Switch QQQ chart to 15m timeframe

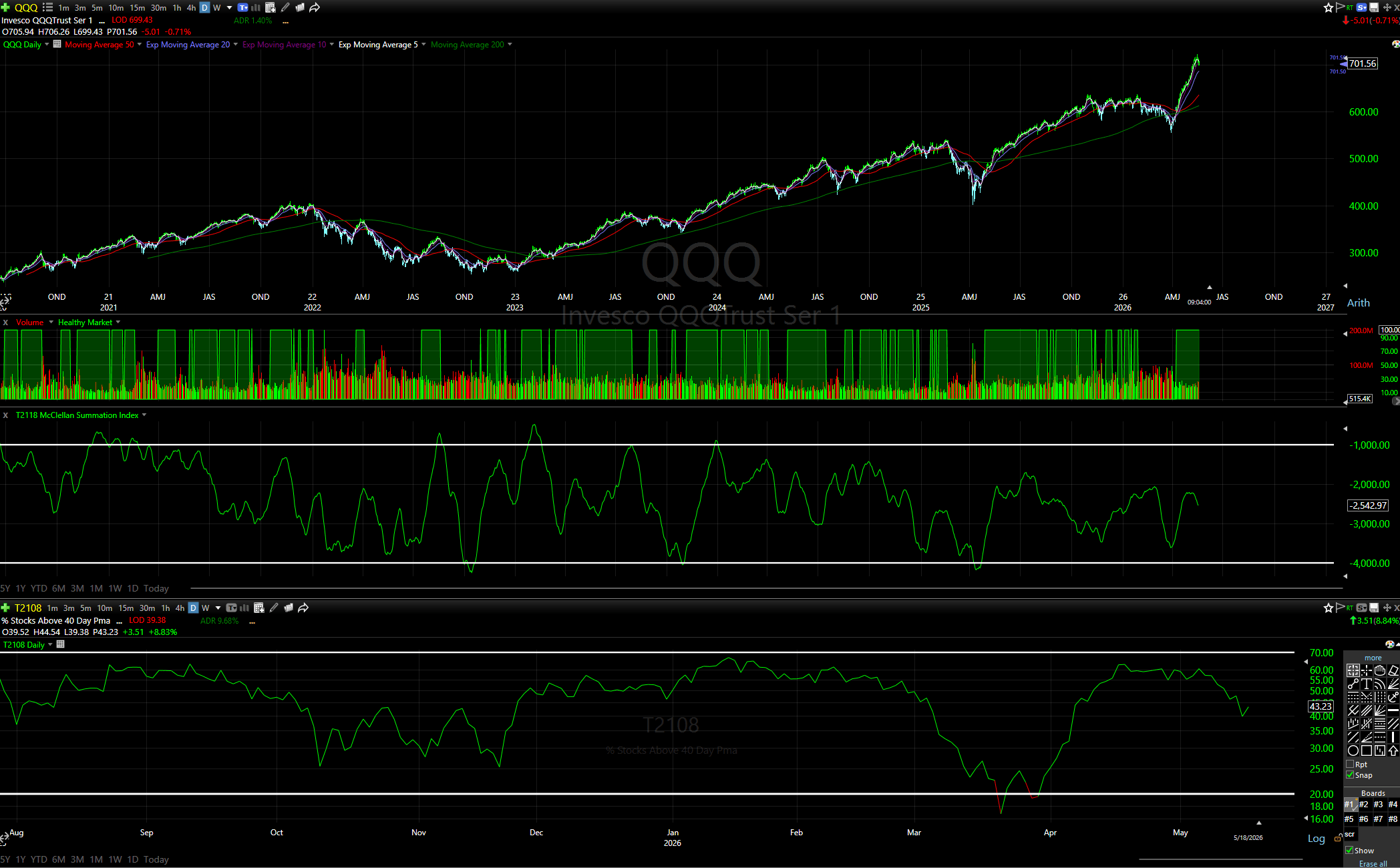pyautogui.click(x=138, y=8)
